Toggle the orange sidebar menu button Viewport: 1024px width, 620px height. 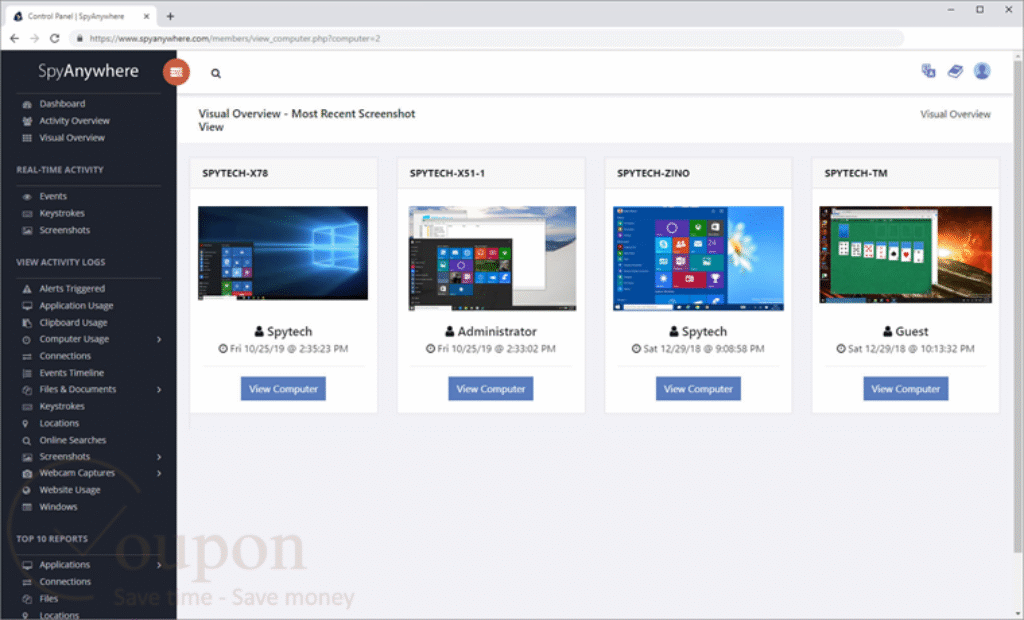point(176,72)
